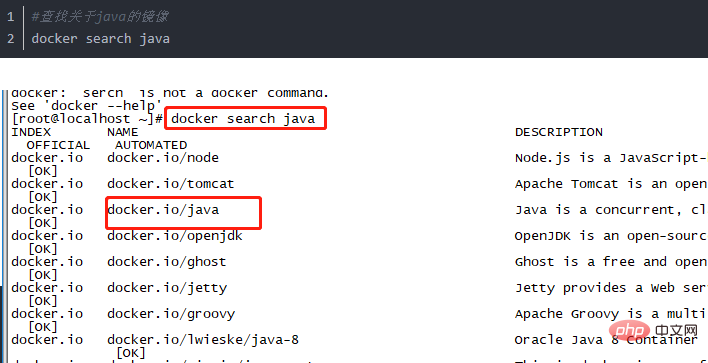Click the '[root@localhost ~]#' prompt text
708x363 pixels.
tap(87, 119)
